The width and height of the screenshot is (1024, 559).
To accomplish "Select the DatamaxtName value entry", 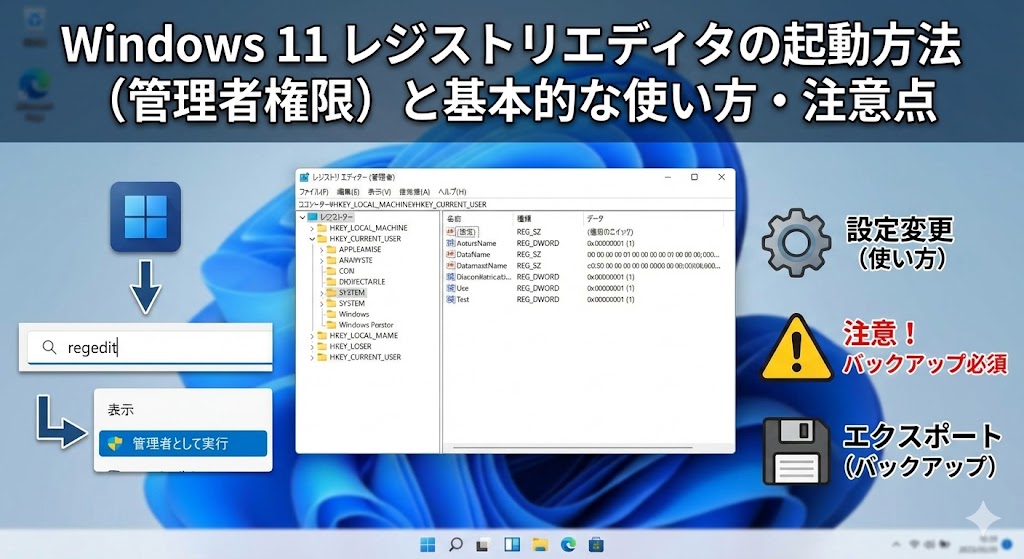I will tap(482, 266).
